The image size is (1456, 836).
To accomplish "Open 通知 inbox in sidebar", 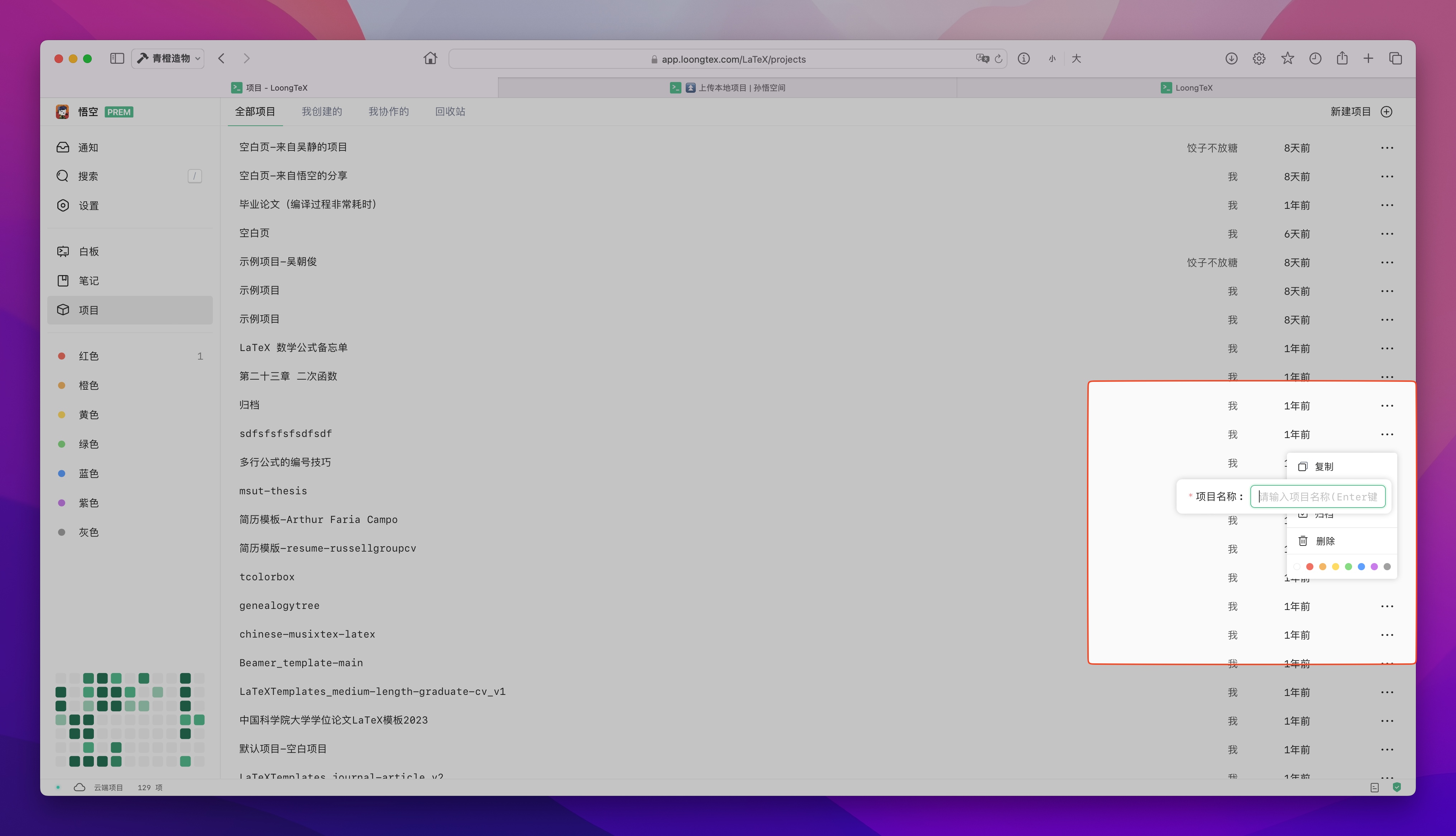I will (x=87, y=148).
